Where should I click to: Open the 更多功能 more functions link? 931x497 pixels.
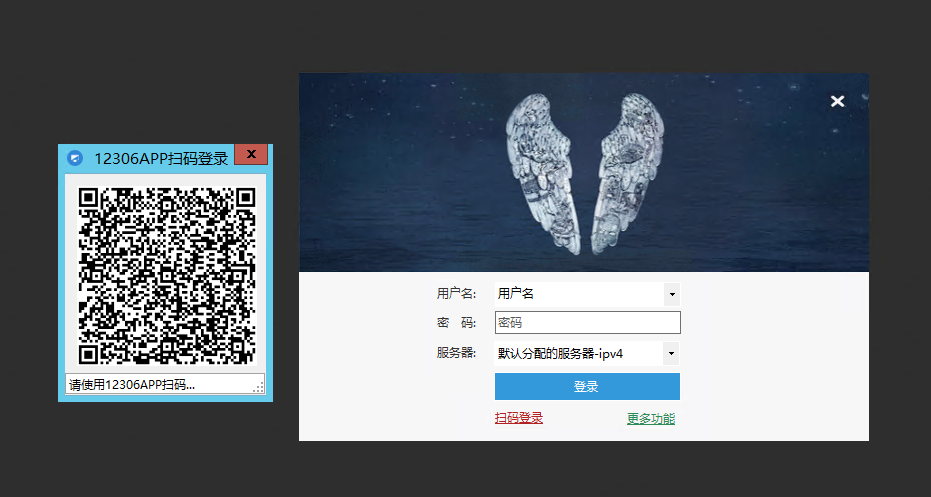[x=651, y=419]
